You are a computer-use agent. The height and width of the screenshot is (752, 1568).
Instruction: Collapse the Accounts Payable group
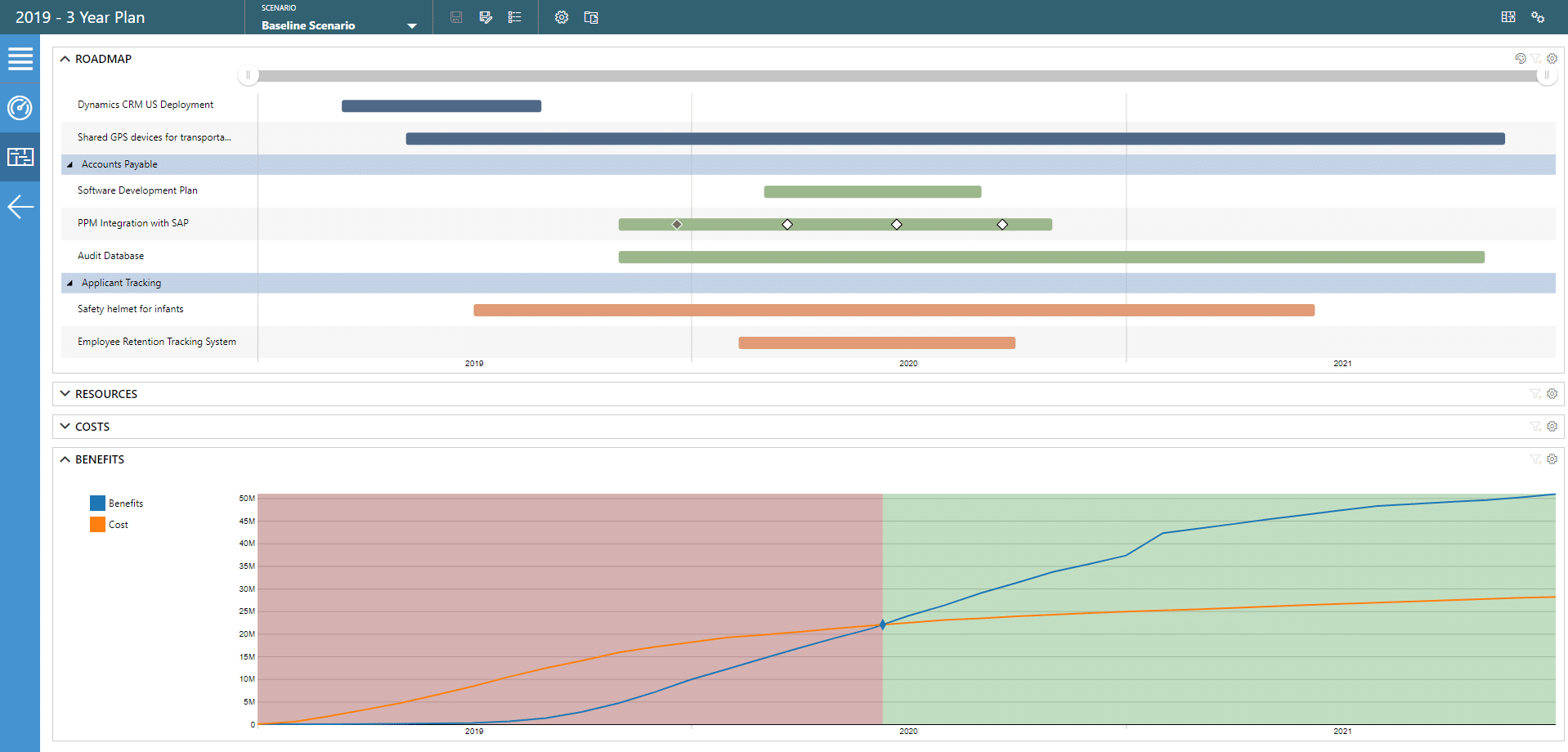click(69, 164)
